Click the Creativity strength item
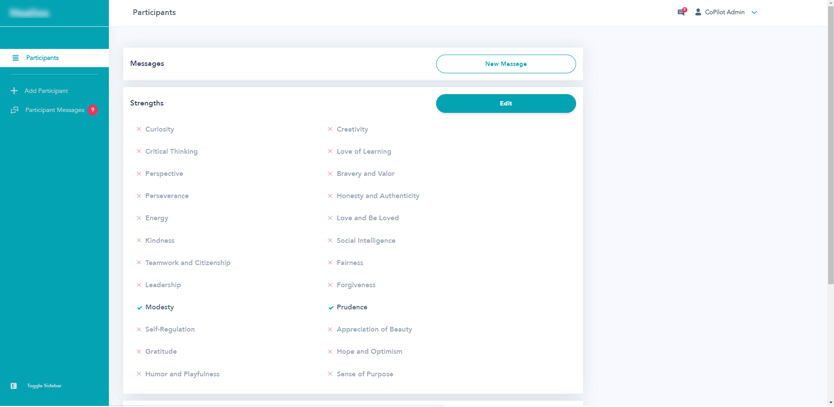 pos(352,129)
